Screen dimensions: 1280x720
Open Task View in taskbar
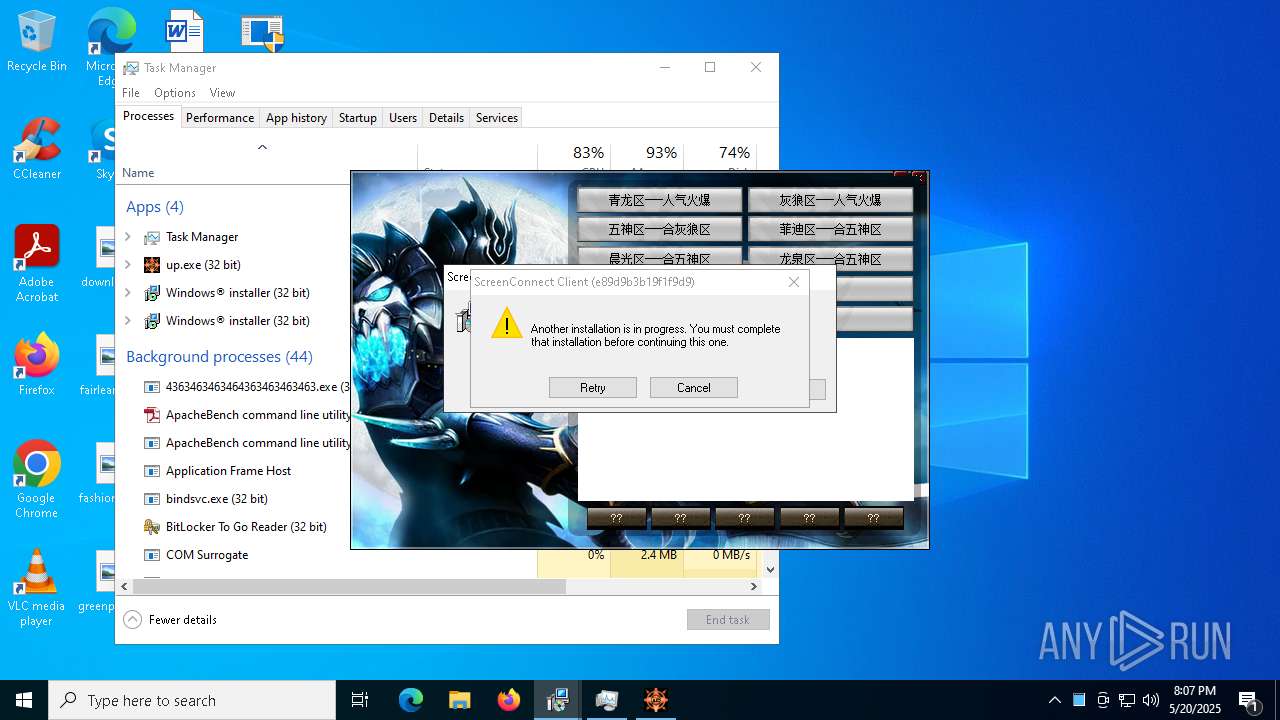(360, 700)
